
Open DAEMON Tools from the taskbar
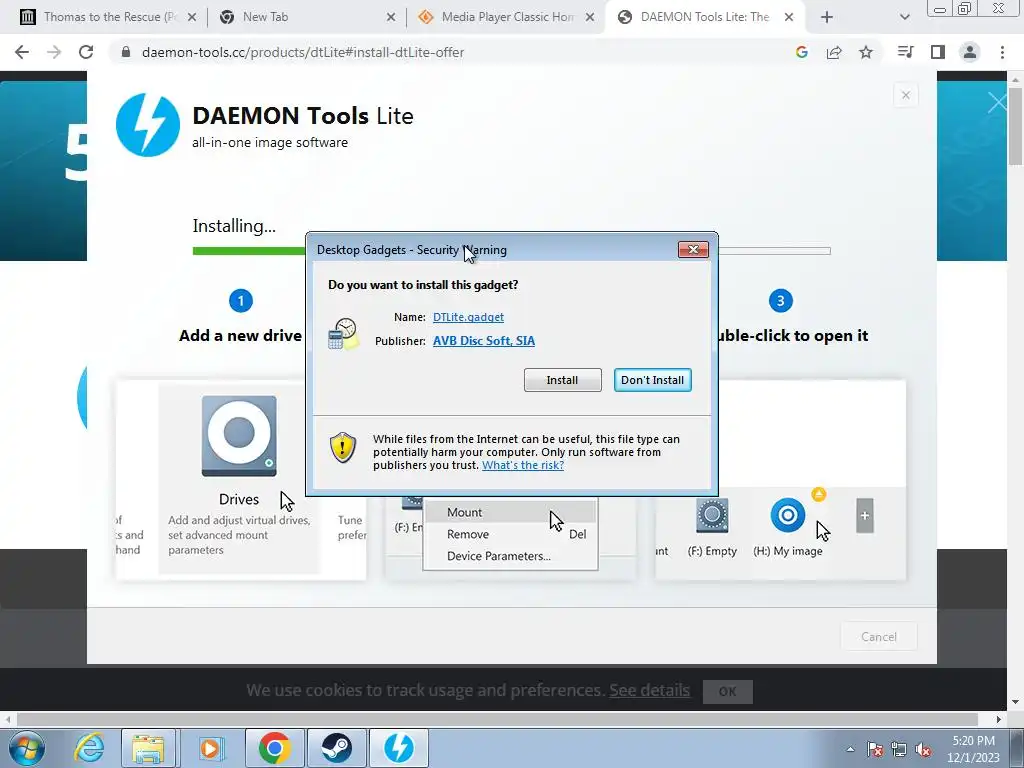click(399, 748)
